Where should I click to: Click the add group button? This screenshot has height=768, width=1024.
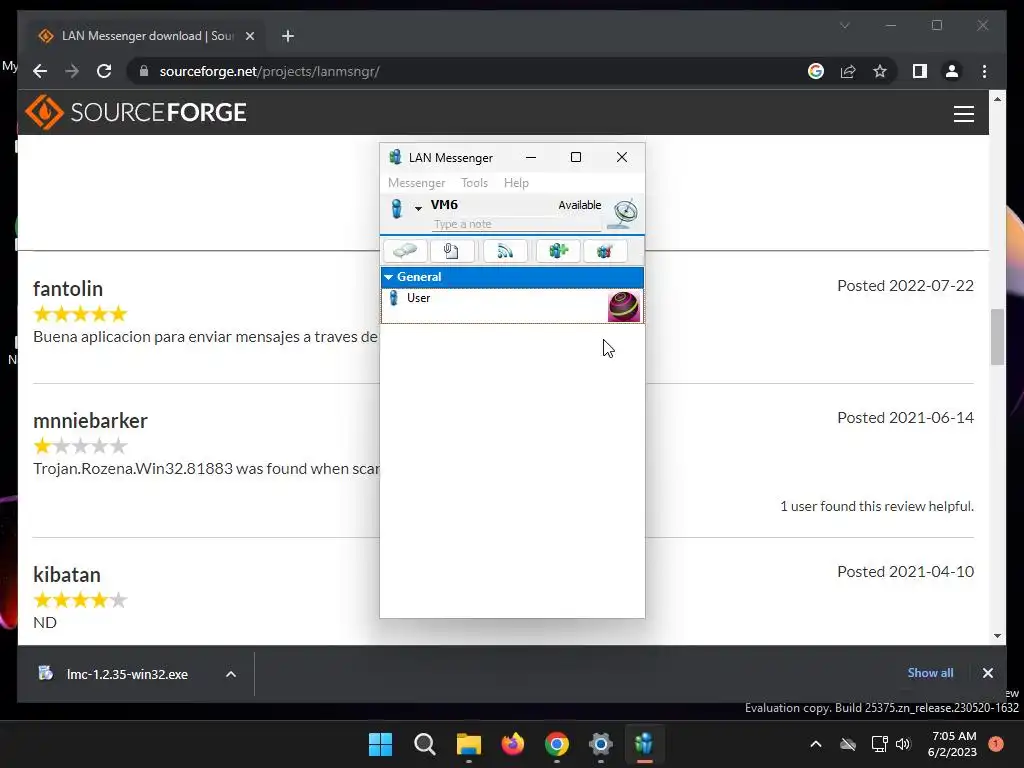coord(558,251)
